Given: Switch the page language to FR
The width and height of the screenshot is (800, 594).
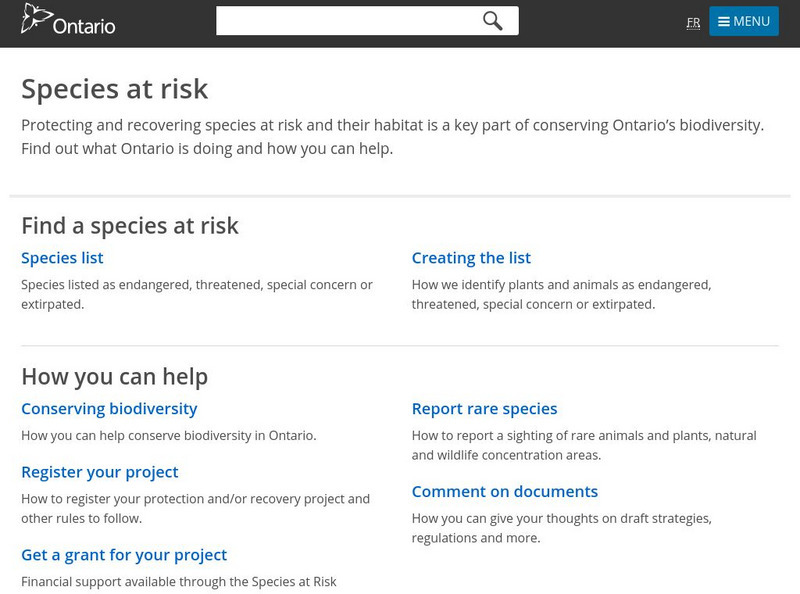Looking at the screenshot, I should (694, 22).
